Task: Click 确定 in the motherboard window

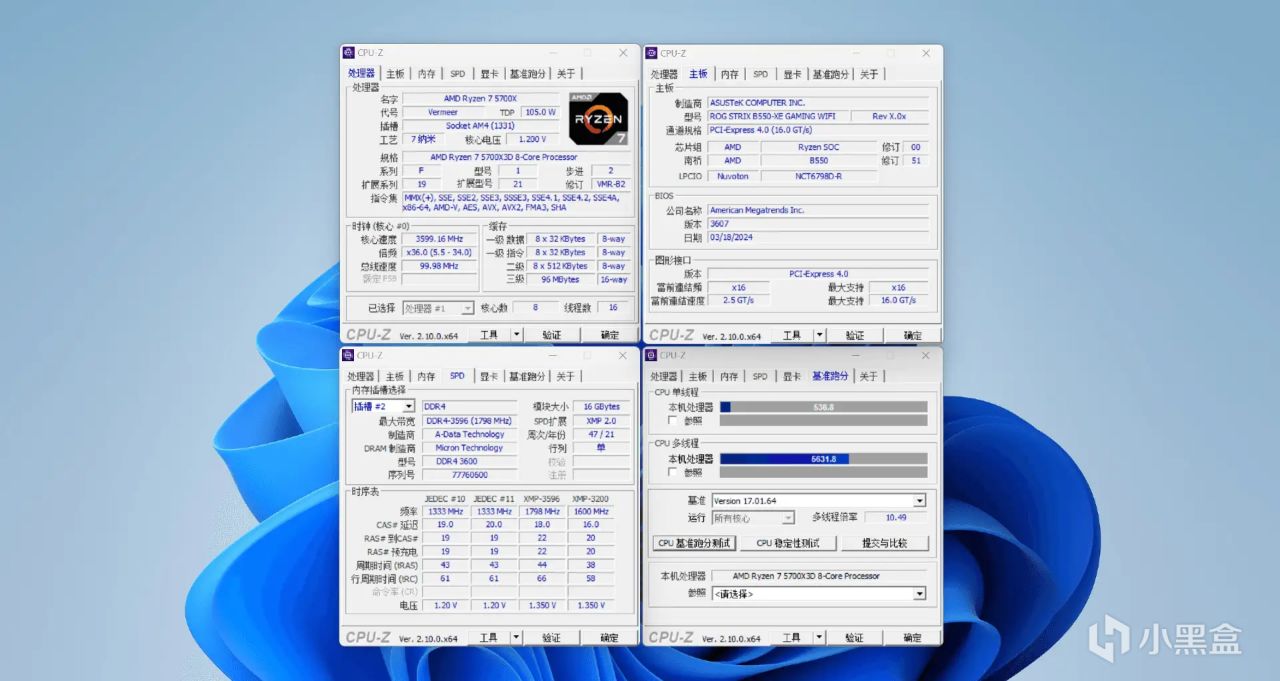Action: pos(913,336)
